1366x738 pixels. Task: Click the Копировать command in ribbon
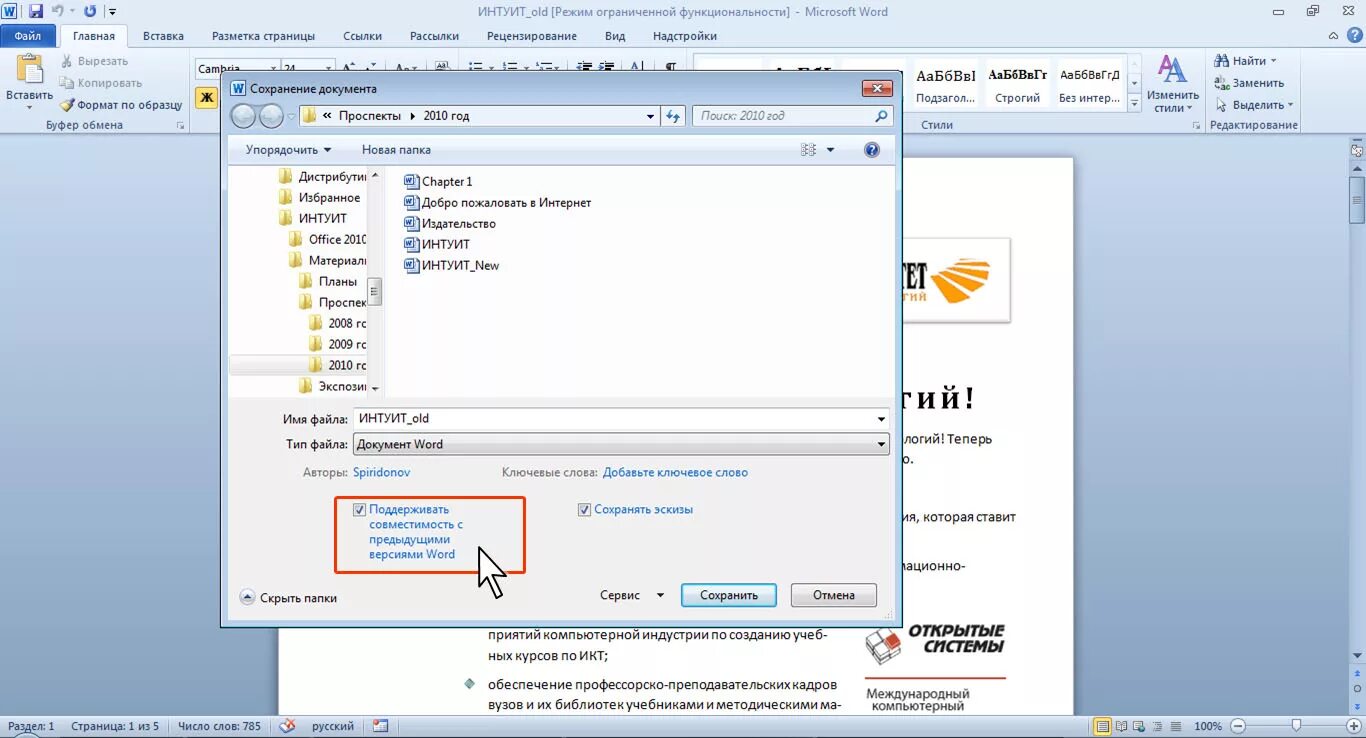[101, 83]
